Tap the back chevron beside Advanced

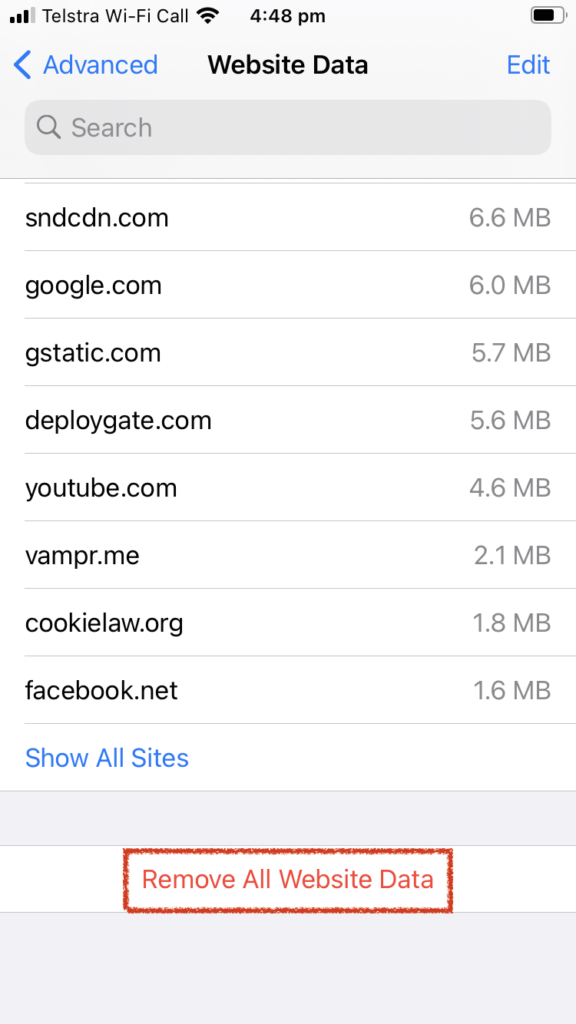[22, 65]
